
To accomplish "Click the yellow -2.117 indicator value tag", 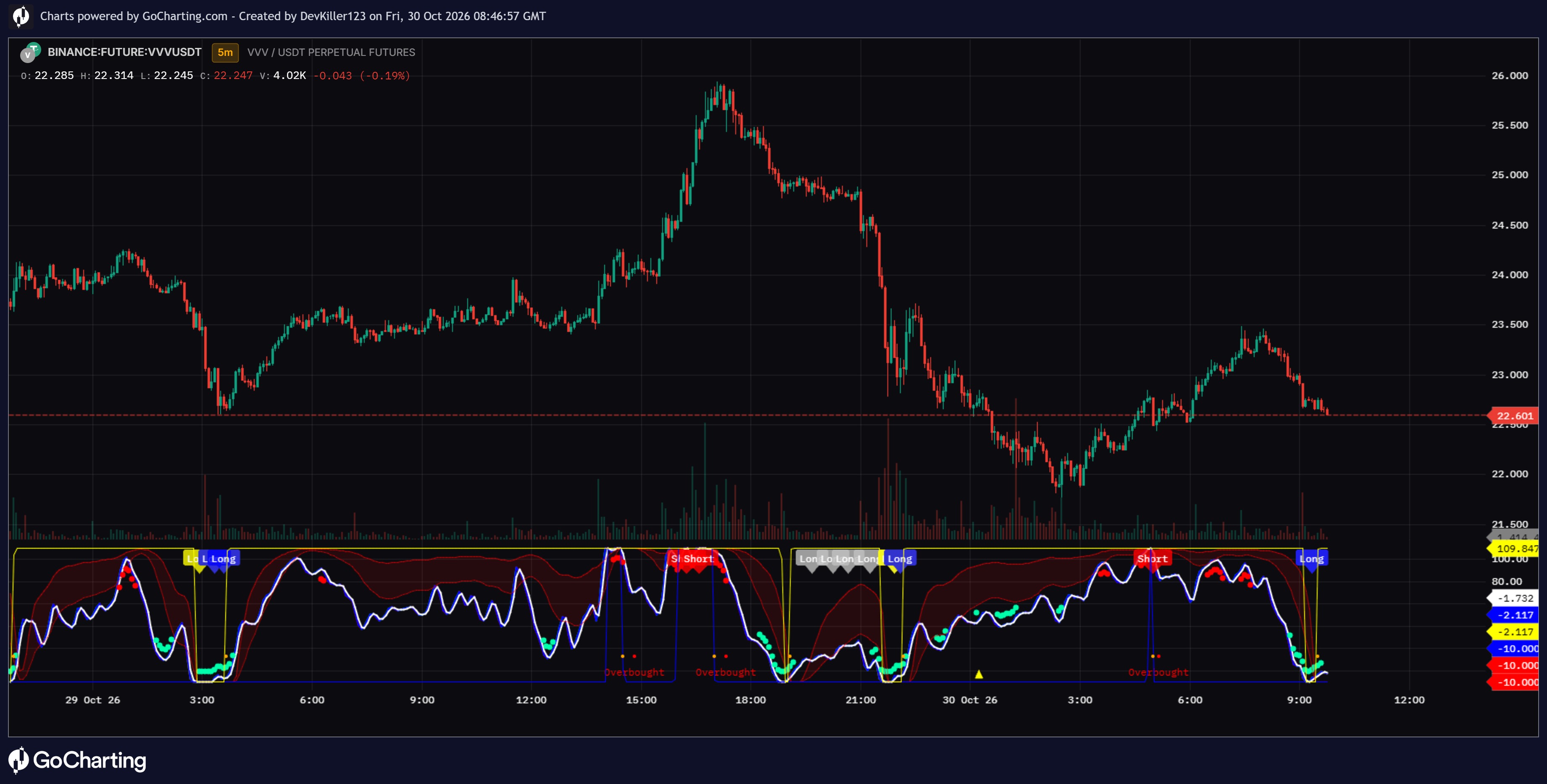I will (1513, 632).
